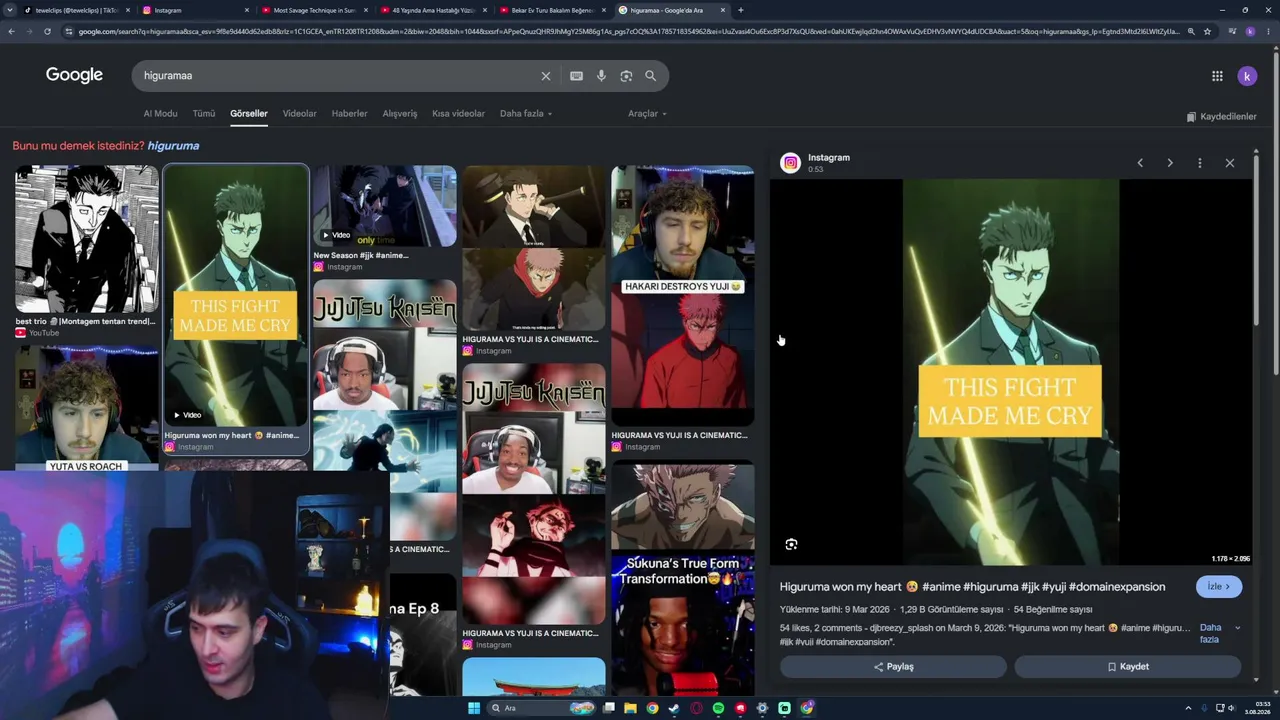Switch to the Tümü results tab
The height and width of the screenshot is (720, 1280).
click(204, 114)
